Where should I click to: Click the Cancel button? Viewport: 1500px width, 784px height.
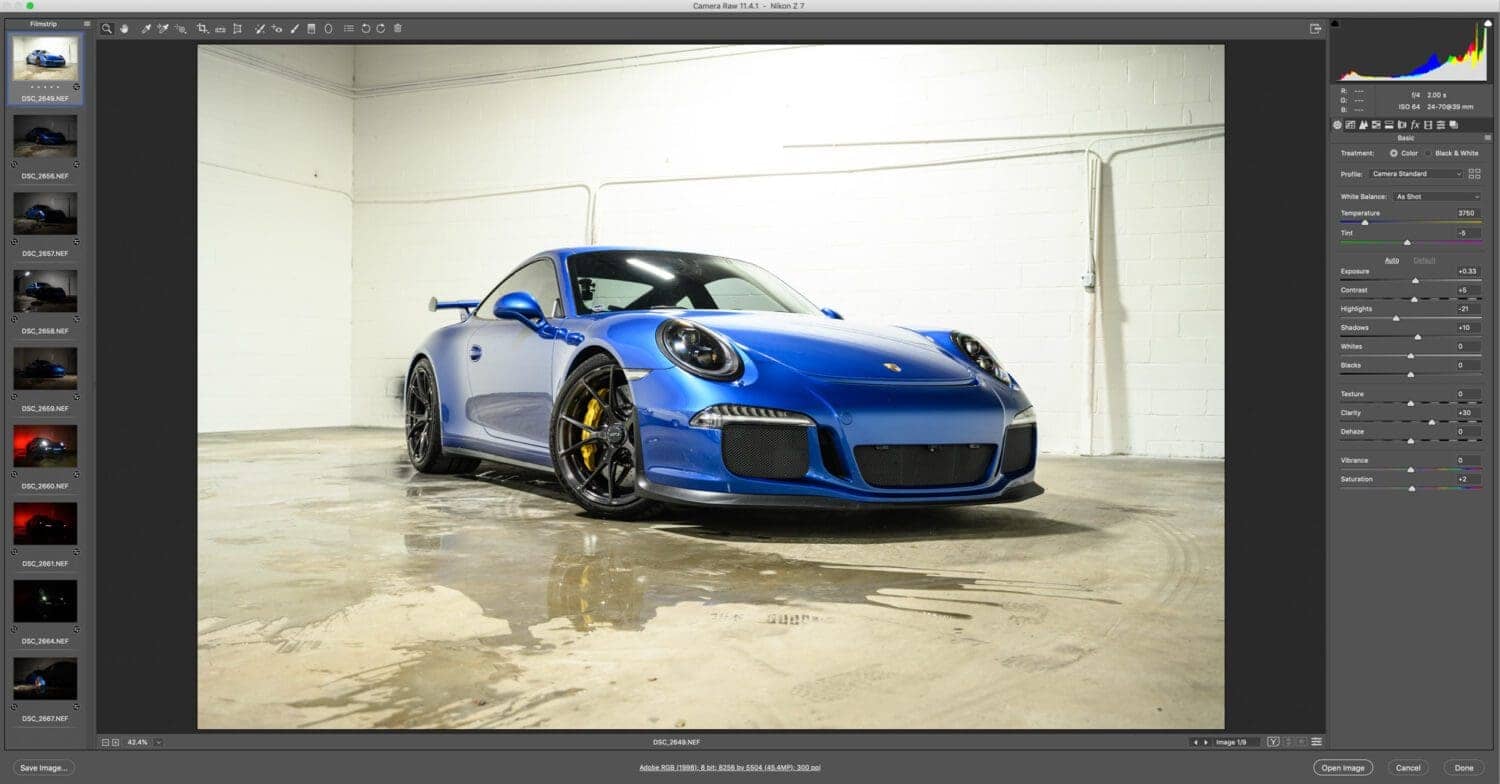[1407, 768]
